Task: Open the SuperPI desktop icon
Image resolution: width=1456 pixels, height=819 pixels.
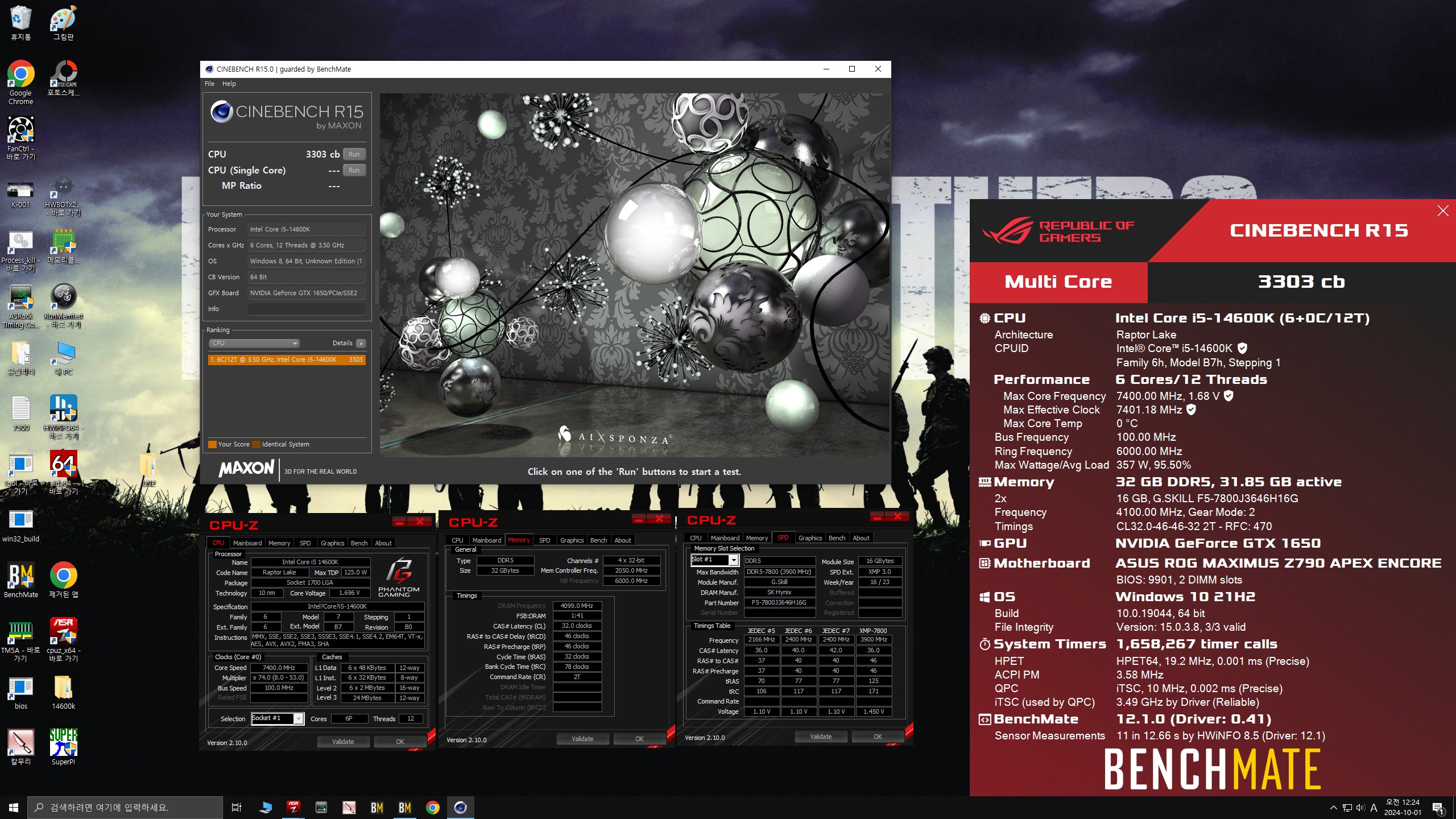Action: coord(63,747)
